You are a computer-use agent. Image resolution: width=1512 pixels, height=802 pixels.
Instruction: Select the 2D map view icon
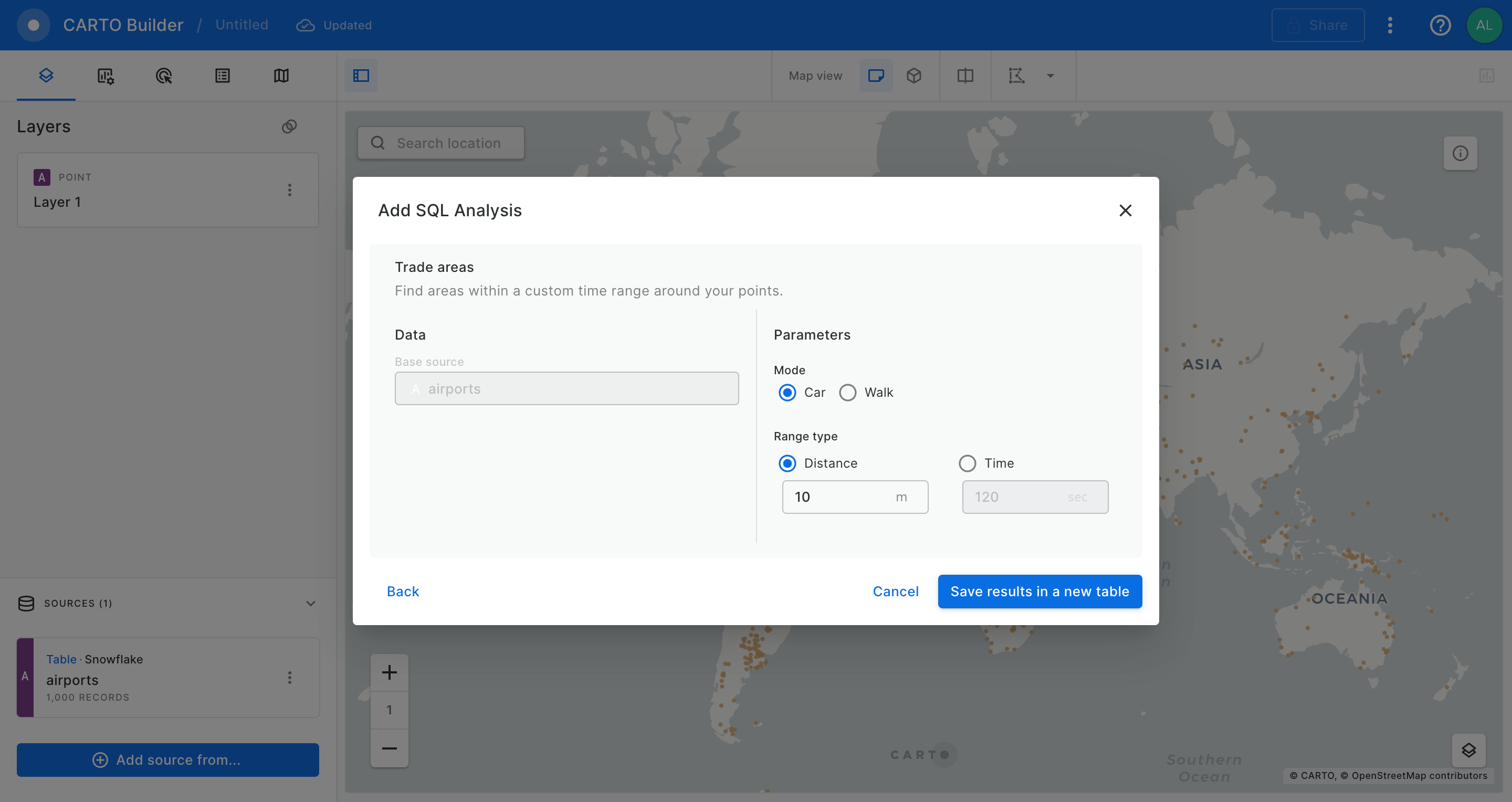(x=876, y=76)
